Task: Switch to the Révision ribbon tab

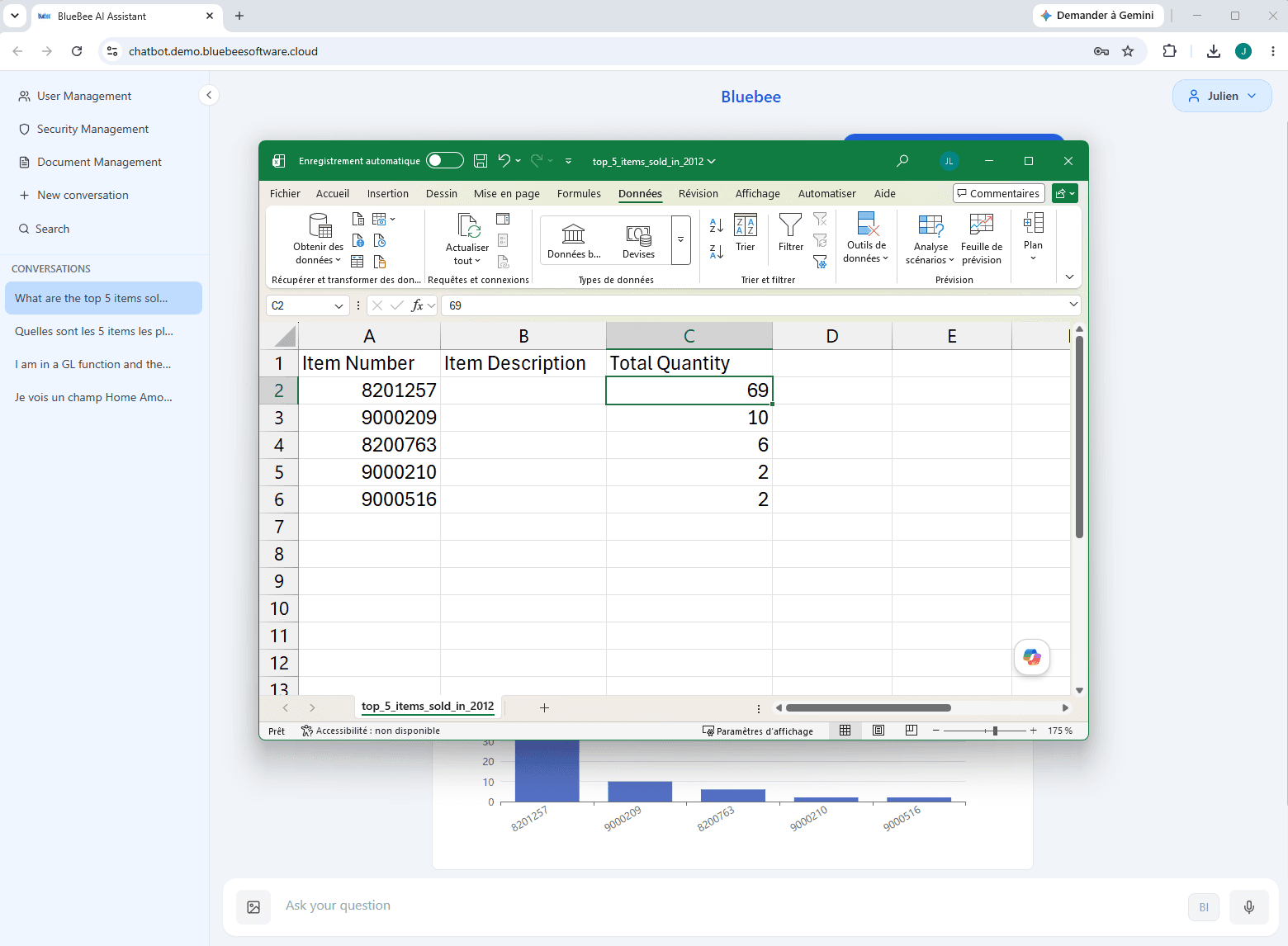Action: (698, 193)
